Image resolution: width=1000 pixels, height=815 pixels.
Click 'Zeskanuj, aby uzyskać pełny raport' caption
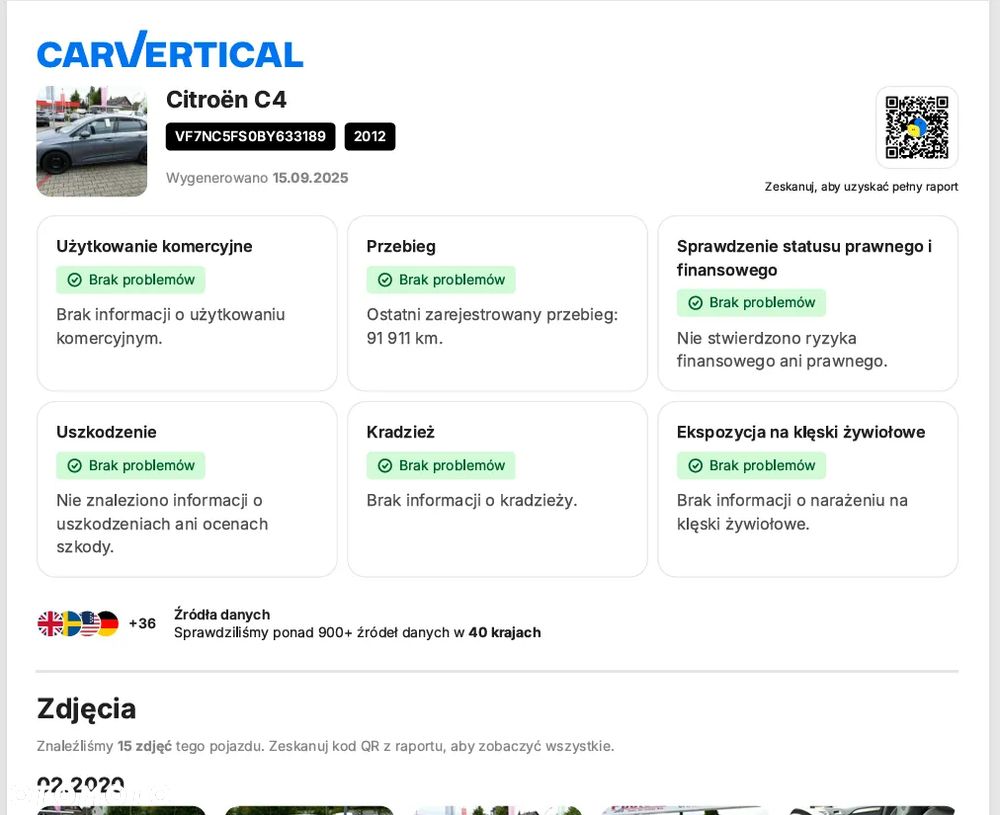861,187
